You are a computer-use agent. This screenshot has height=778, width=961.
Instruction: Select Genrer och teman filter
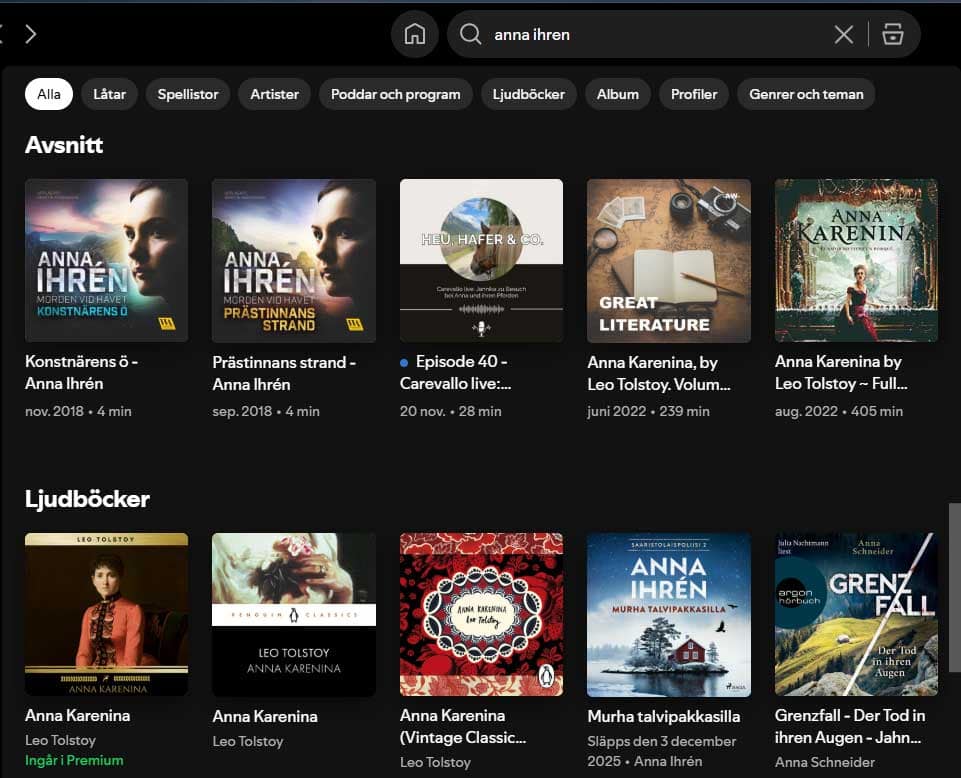(807, 94)
